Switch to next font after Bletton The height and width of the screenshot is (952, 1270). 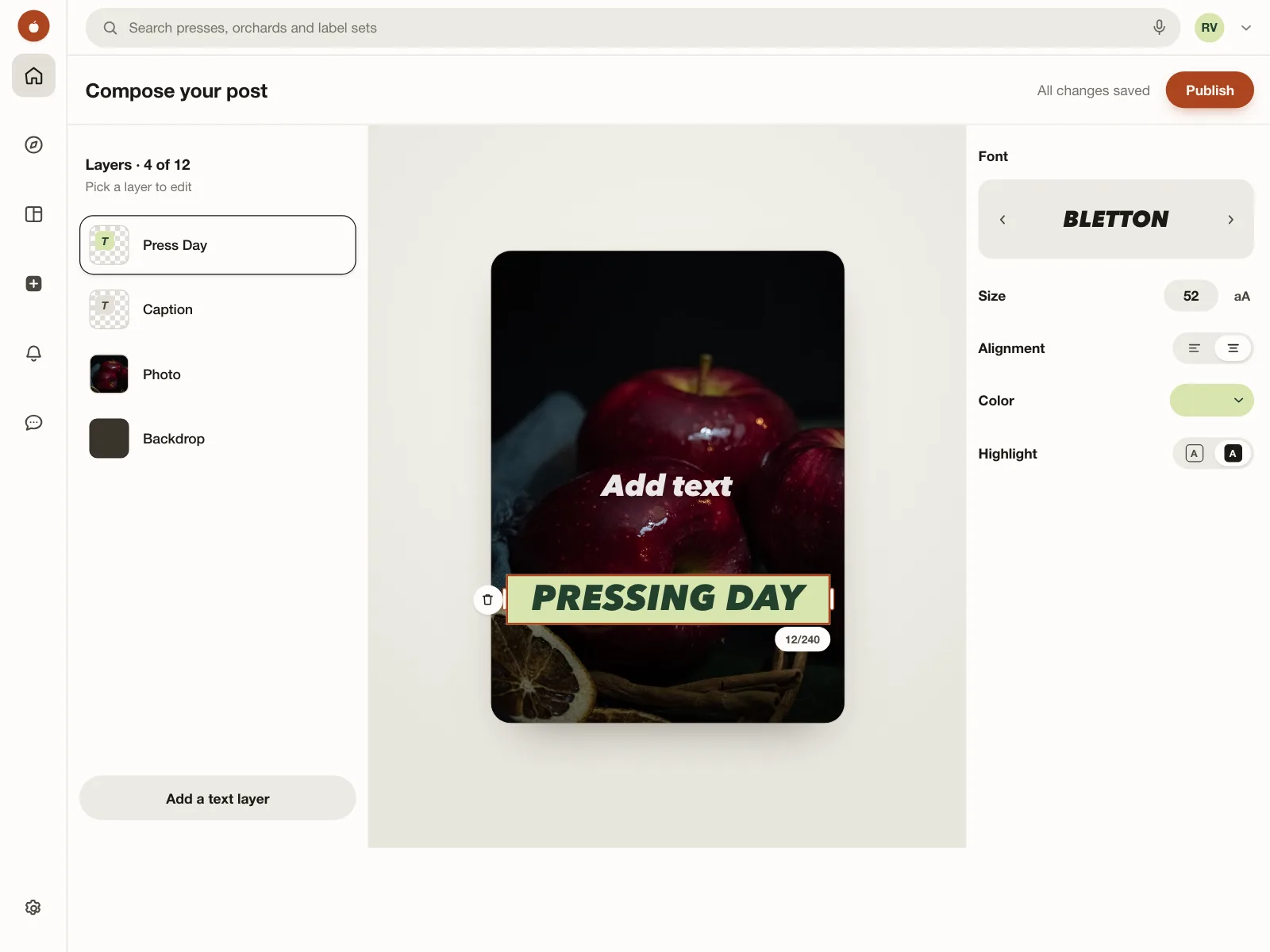pyautogui.click(x=1230, y=220)
